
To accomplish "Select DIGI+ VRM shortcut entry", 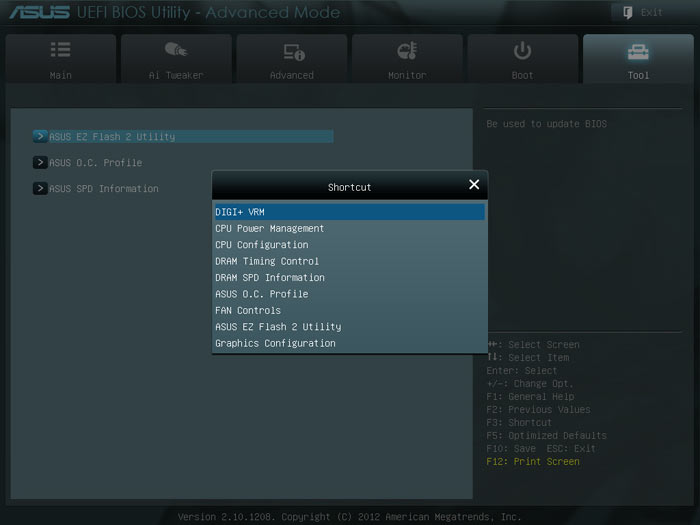I will click(350, 212).
